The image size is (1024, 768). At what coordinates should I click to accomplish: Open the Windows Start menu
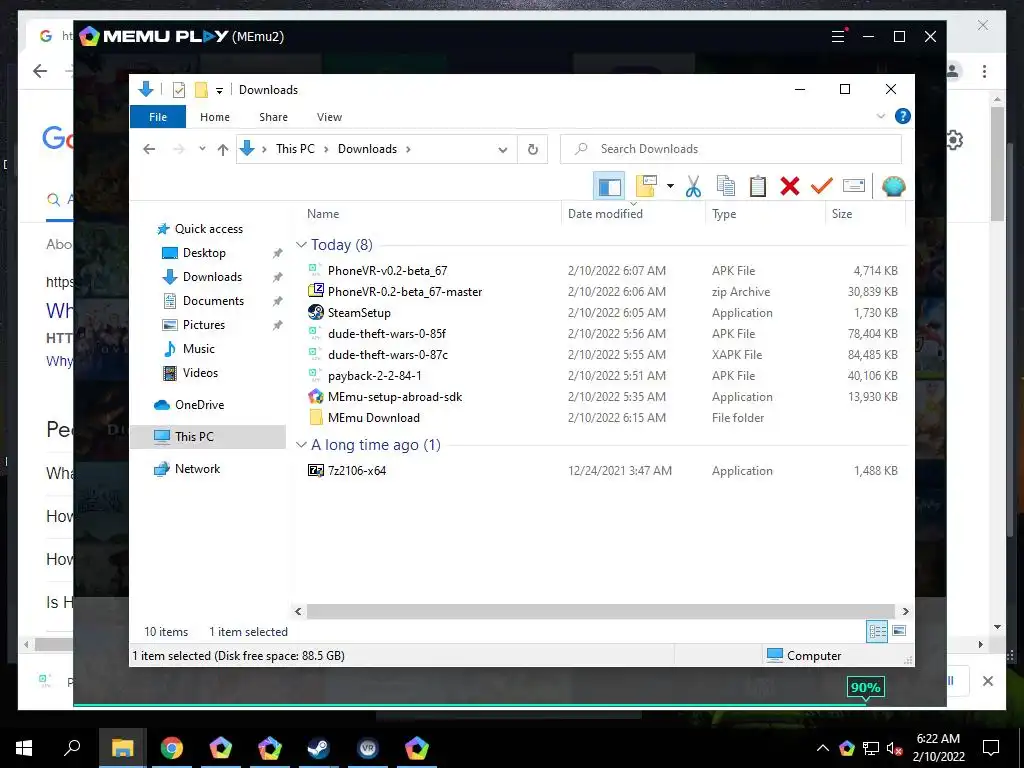(x=24, y=748)
